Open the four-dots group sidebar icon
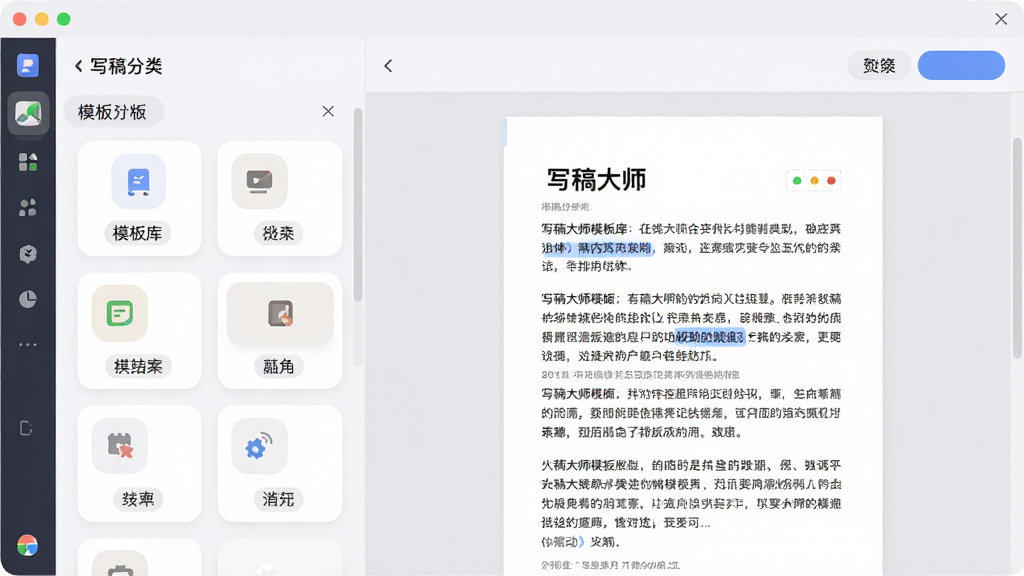Image resolution: width=1024 pixels, height=576 pixels. [x=27, y=208]
